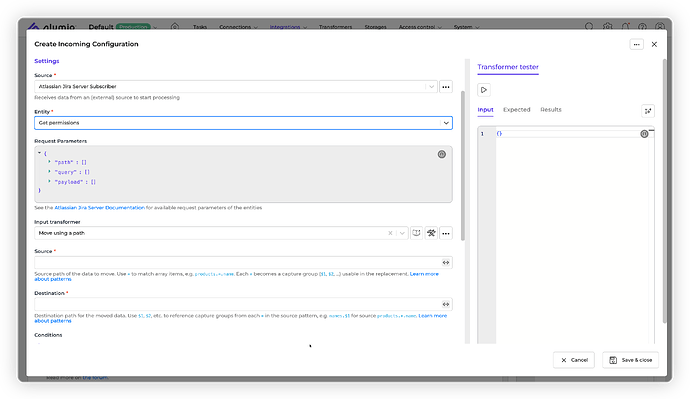This screenshot has height=399, width=690.
Task: Open Input transformer three-dot menu
Action: 446,233
